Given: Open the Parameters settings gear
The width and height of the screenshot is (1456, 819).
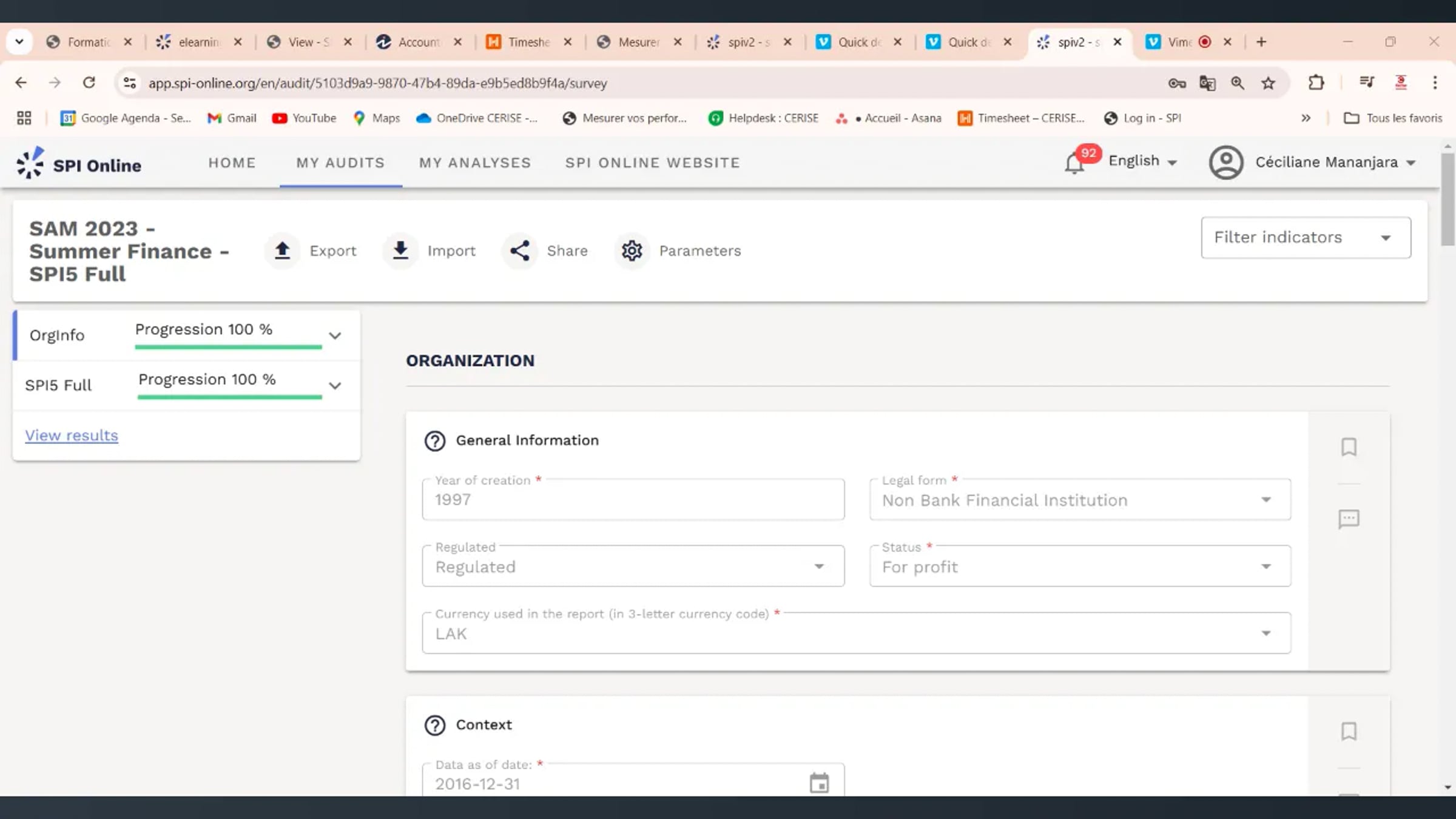Looking at the screenshot, I should 632,251.
